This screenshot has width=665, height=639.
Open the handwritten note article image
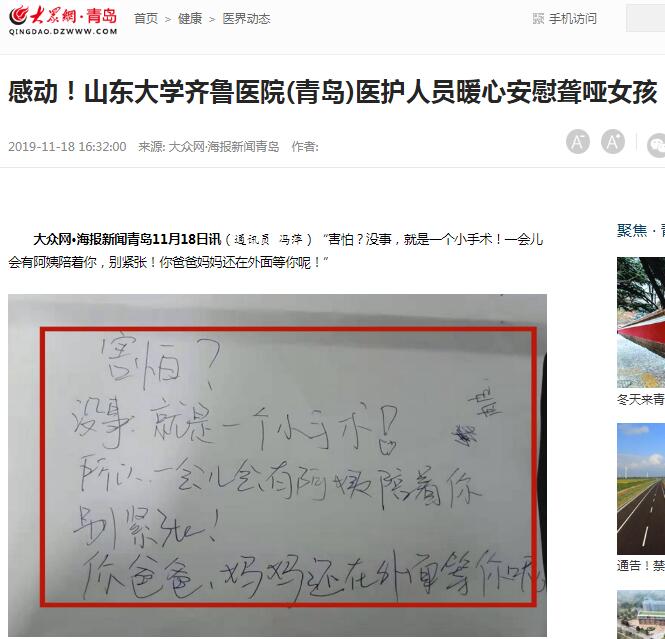click(277, 465)
